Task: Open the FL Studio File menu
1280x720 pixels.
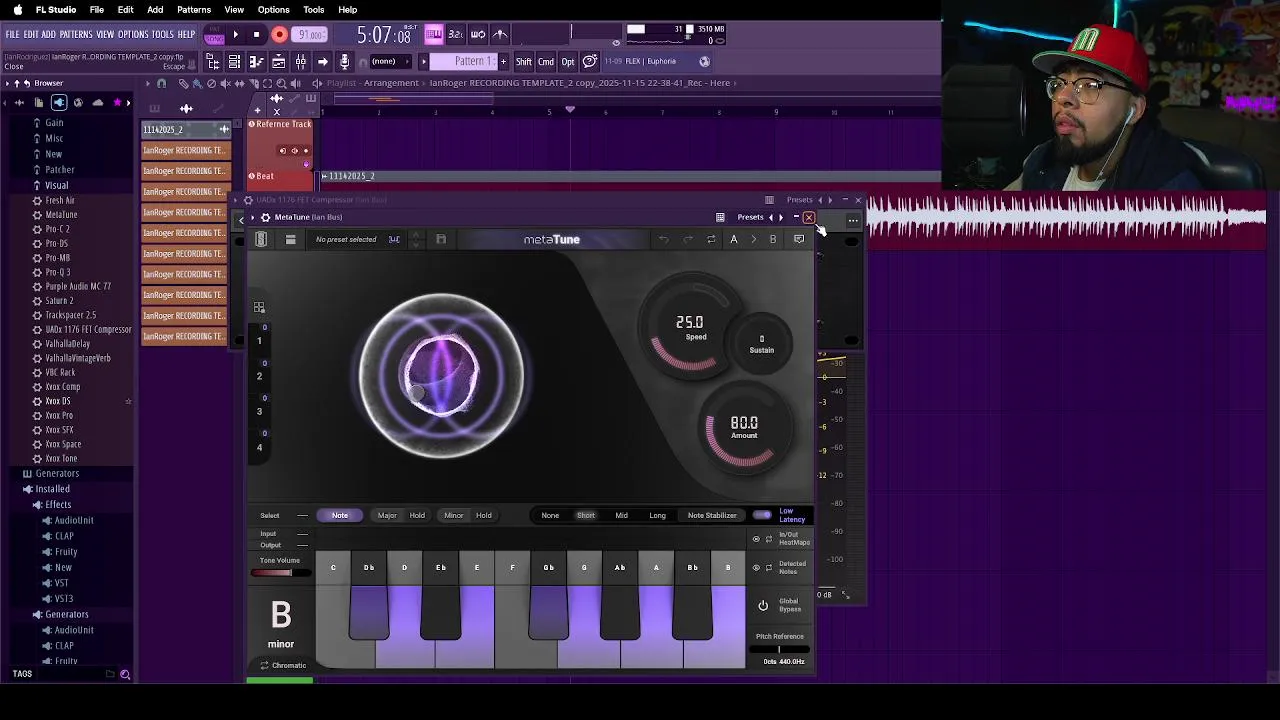Action: coord(97,10)
